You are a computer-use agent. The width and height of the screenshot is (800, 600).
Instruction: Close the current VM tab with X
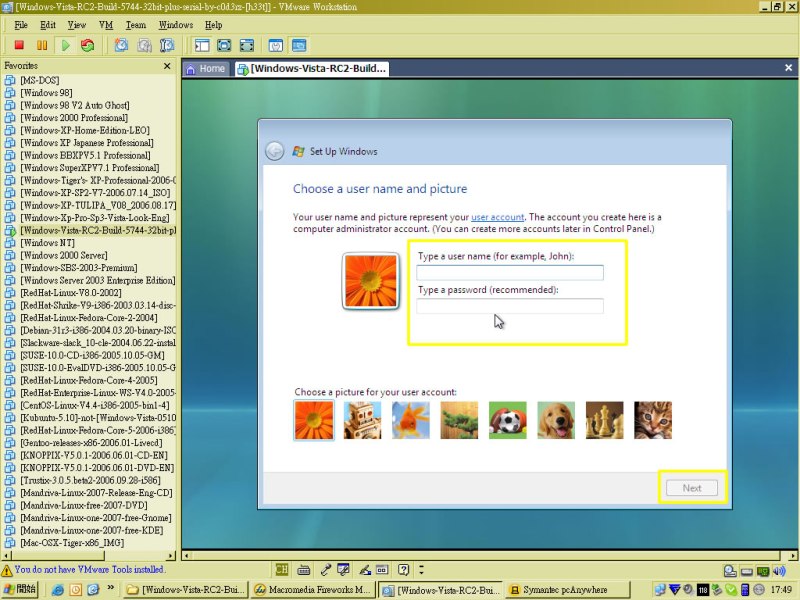(x=788, y=67)
